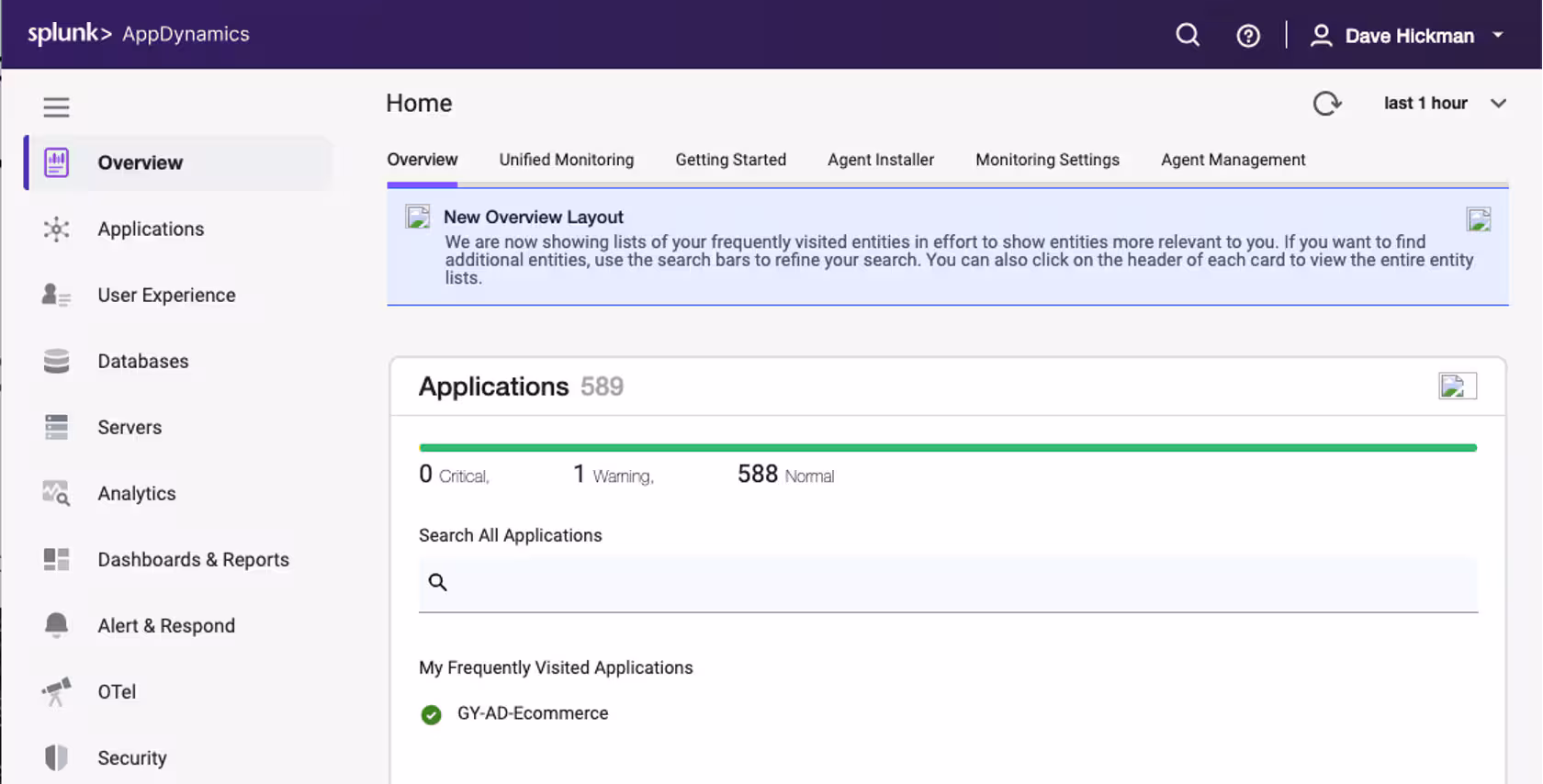The image size is (1543, 784).
Task: Go to Databases in the sidebar
Action: (142, 361)
